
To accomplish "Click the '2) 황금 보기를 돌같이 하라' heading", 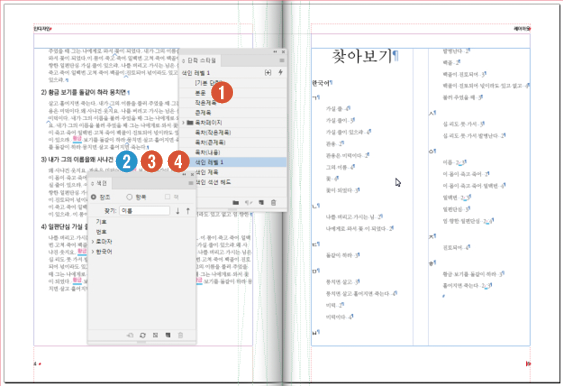I will [x=84, y=93].
